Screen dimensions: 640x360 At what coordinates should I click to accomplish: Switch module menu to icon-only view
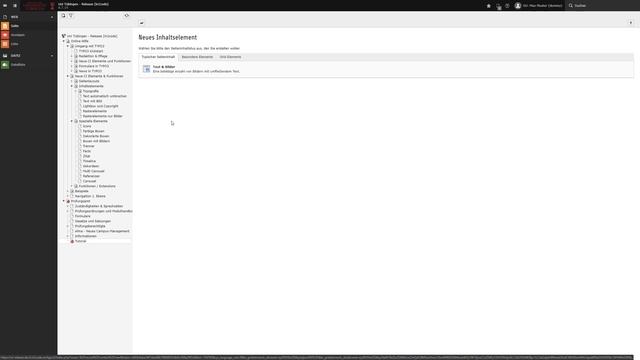tap(15, 6)
